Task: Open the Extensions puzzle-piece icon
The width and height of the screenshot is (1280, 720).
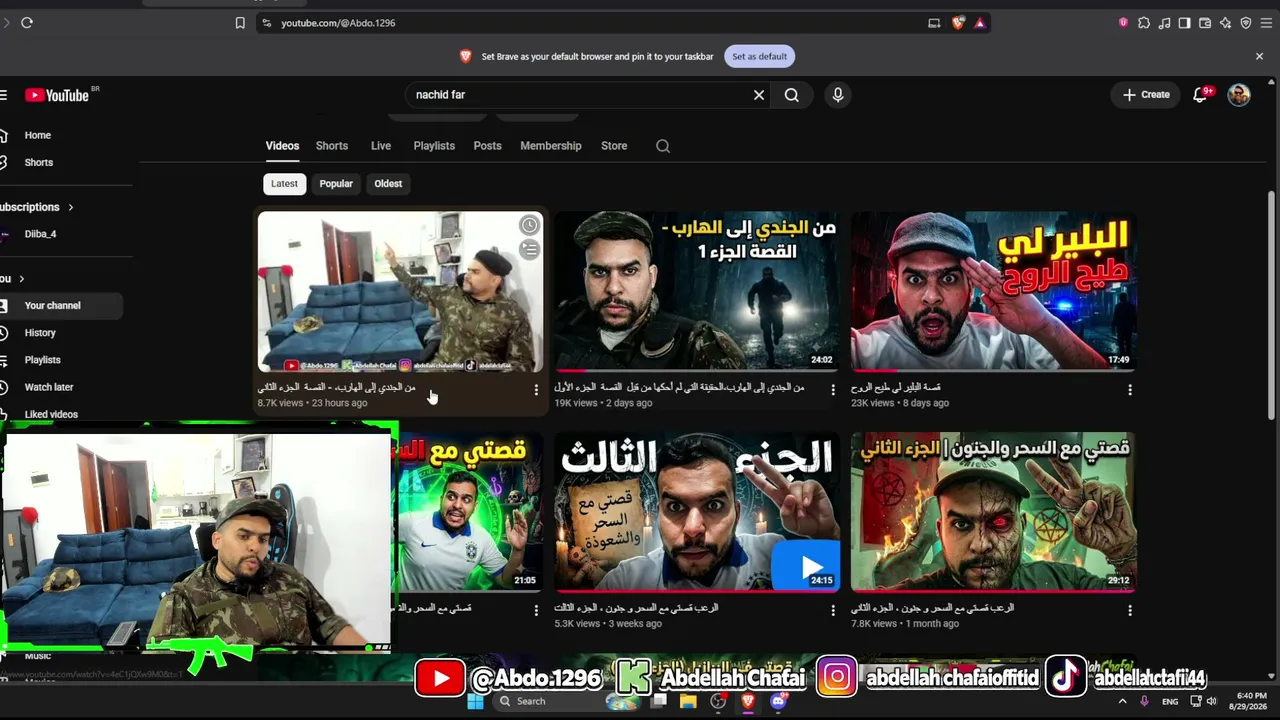Action: 1144,23
